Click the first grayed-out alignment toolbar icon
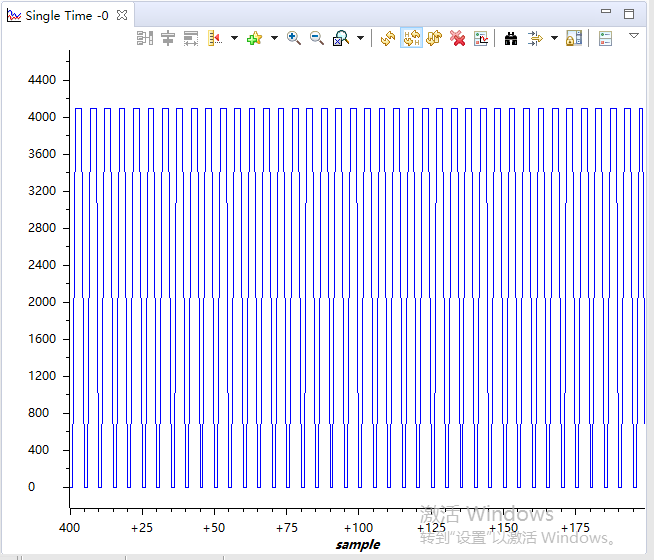This screenshot has height=560, width=654. point(145,38)
